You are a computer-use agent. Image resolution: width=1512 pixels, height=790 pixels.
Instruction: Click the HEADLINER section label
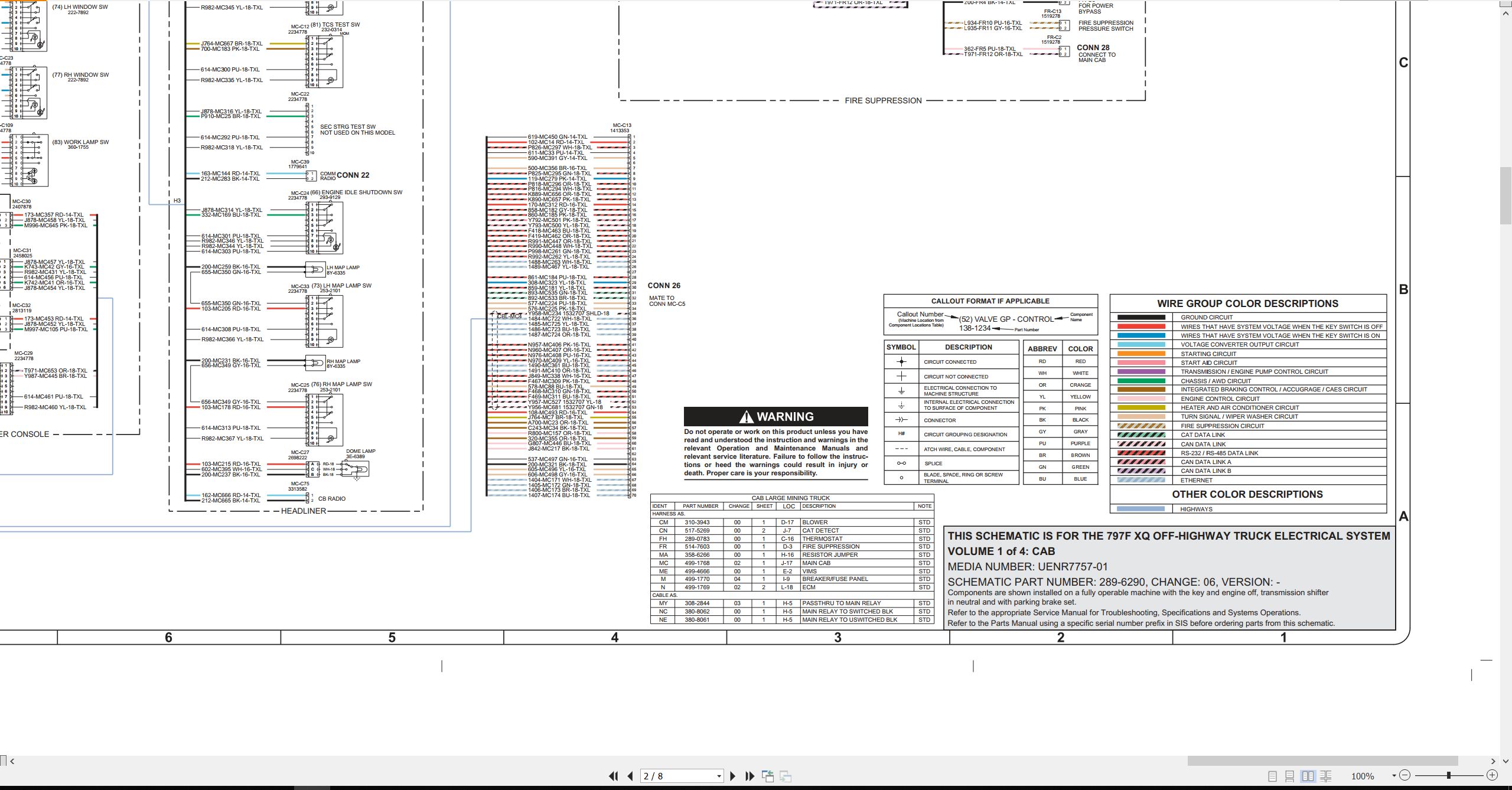[x=304, y=511]
